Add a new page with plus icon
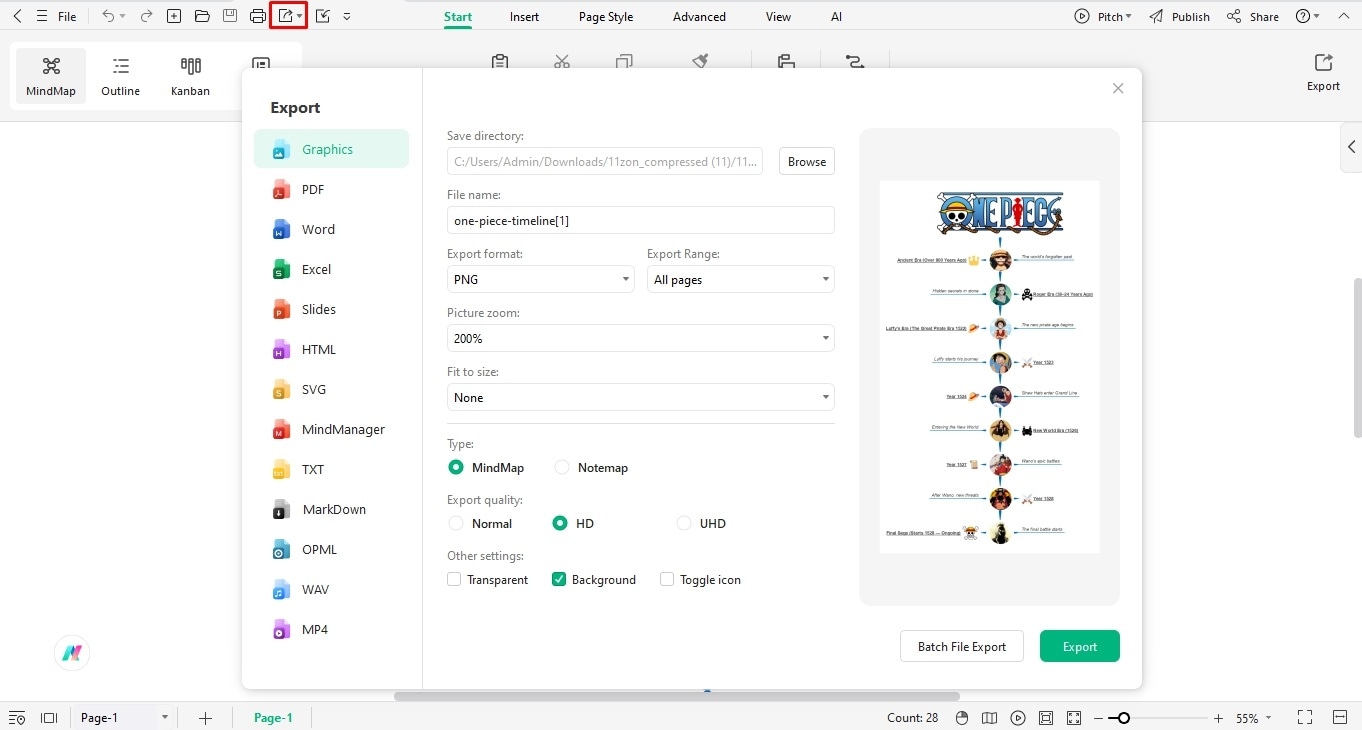Viewport: 1362px width, 730px height. tap(205, 717)
